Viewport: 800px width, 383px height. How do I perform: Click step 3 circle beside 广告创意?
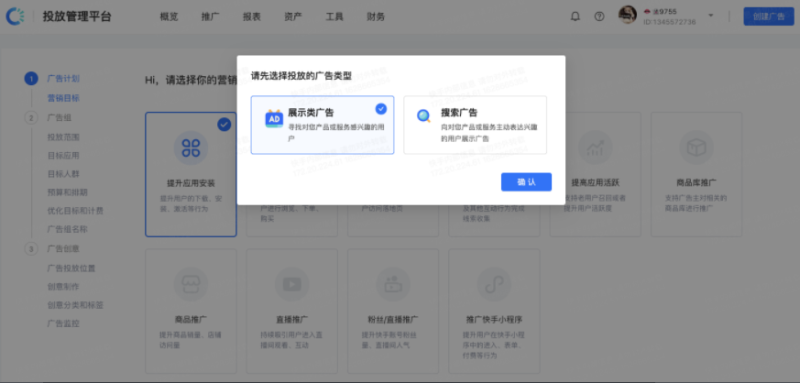click(31, 249)
